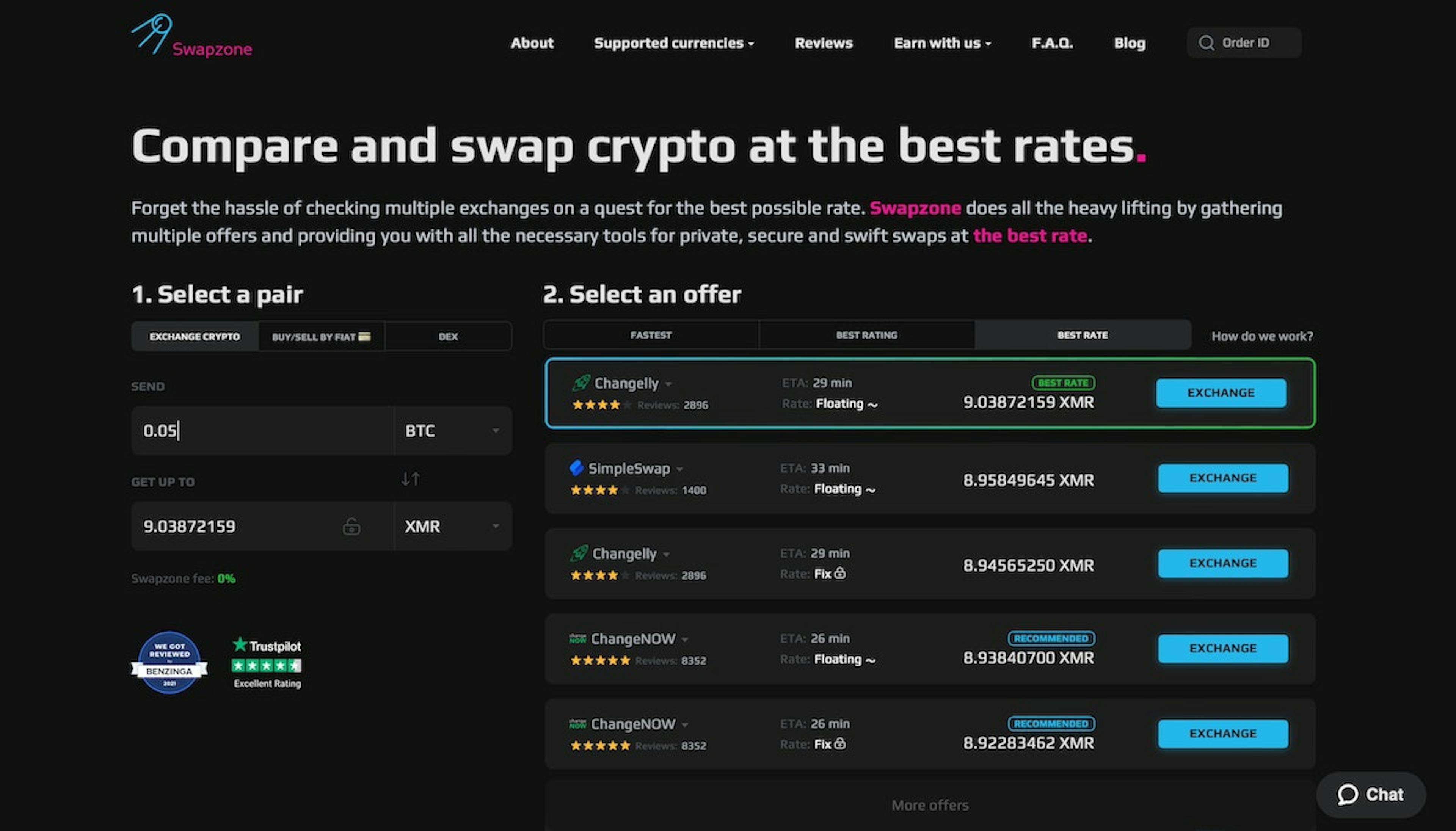Expand the Supported currencies menu

click(673, 43)
